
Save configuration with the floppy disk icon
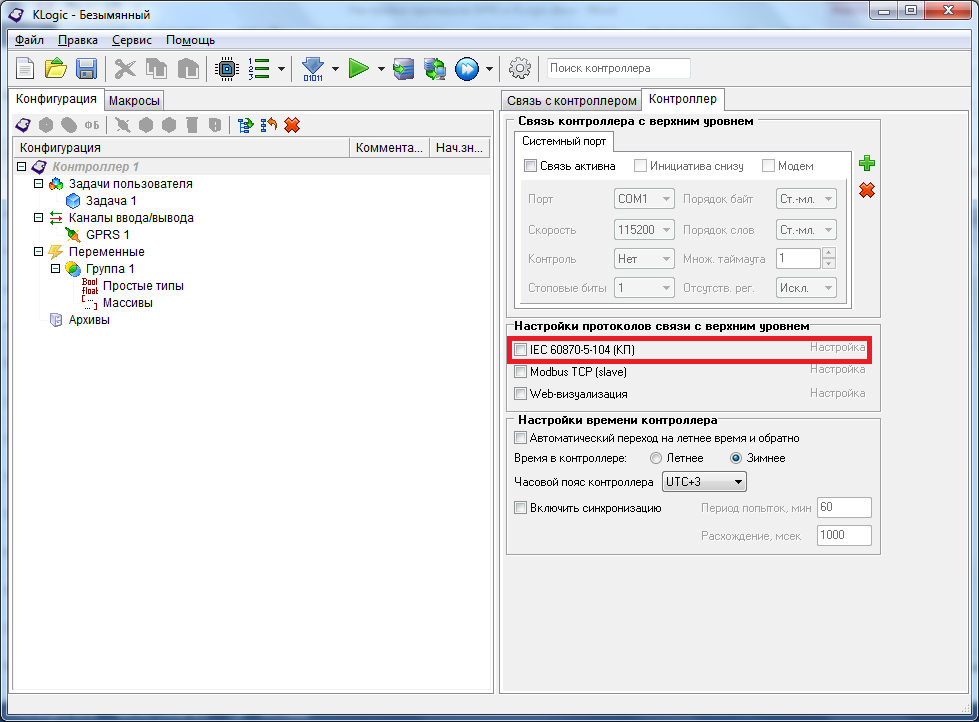pos(86,69)
